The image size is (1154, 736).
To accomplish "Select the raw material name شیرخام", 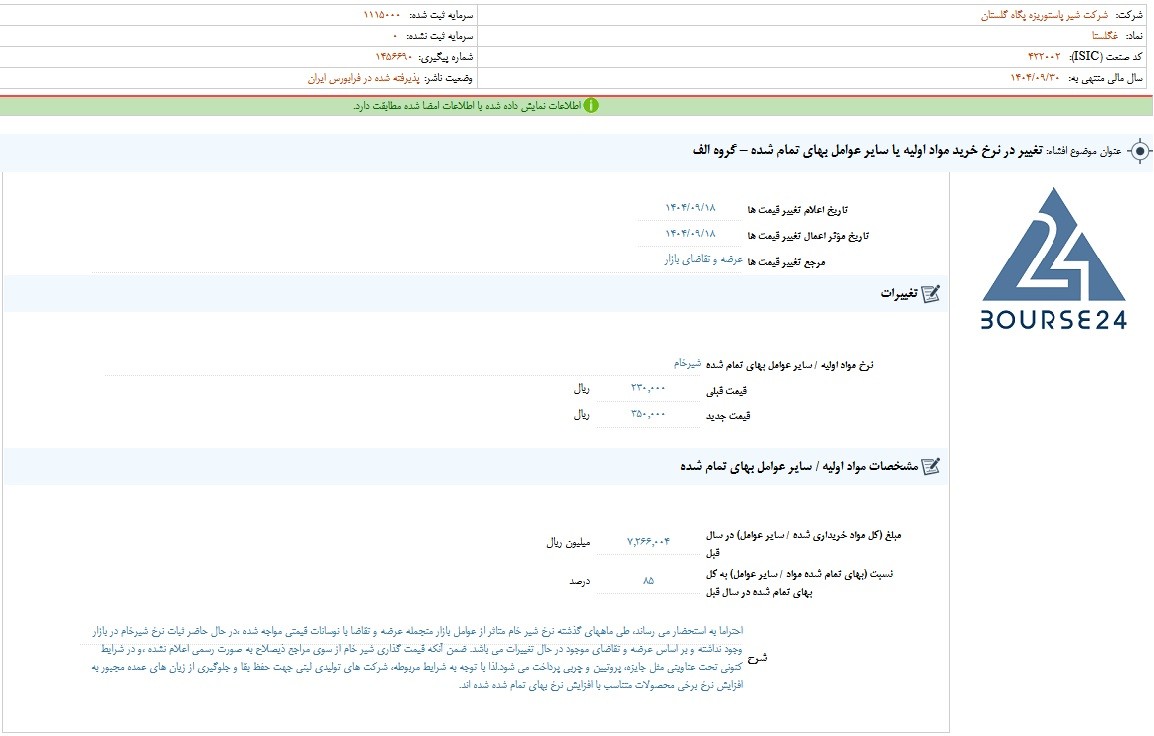I will pyautogui.click(x=687, y=363).
